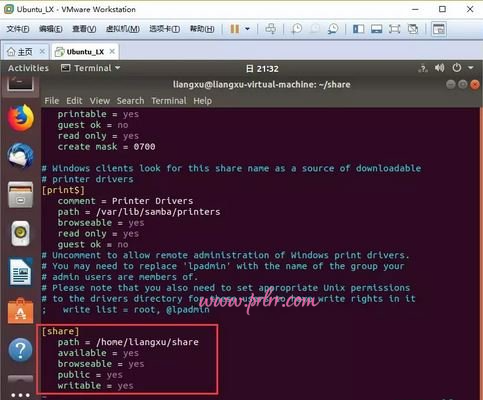Open the terminal View menu
483x400 pixels.
99,101
